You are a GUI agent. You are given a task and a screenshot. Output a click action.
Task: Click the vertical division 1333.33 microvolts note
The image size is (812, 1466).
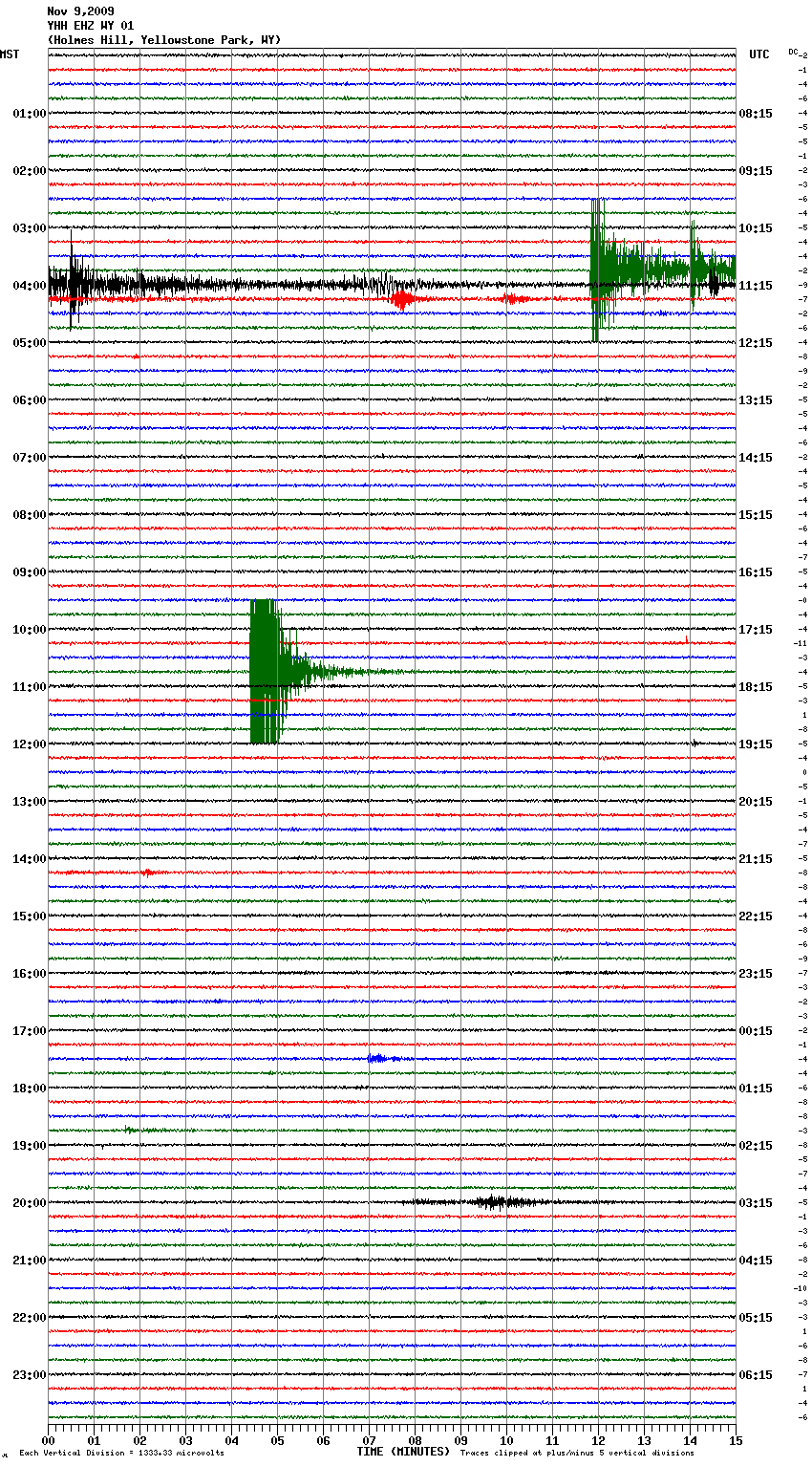click(121, 1453)
